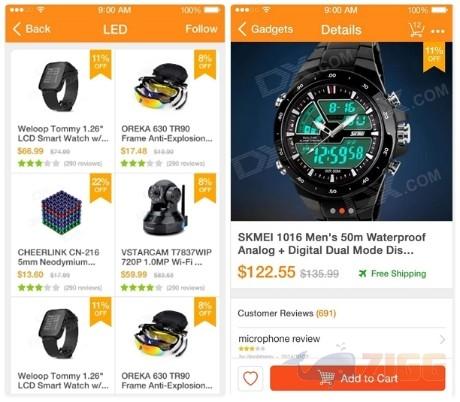
Task: Click the 11% OFF ribbon on SKMEI watch image
Action: (434, 56)
